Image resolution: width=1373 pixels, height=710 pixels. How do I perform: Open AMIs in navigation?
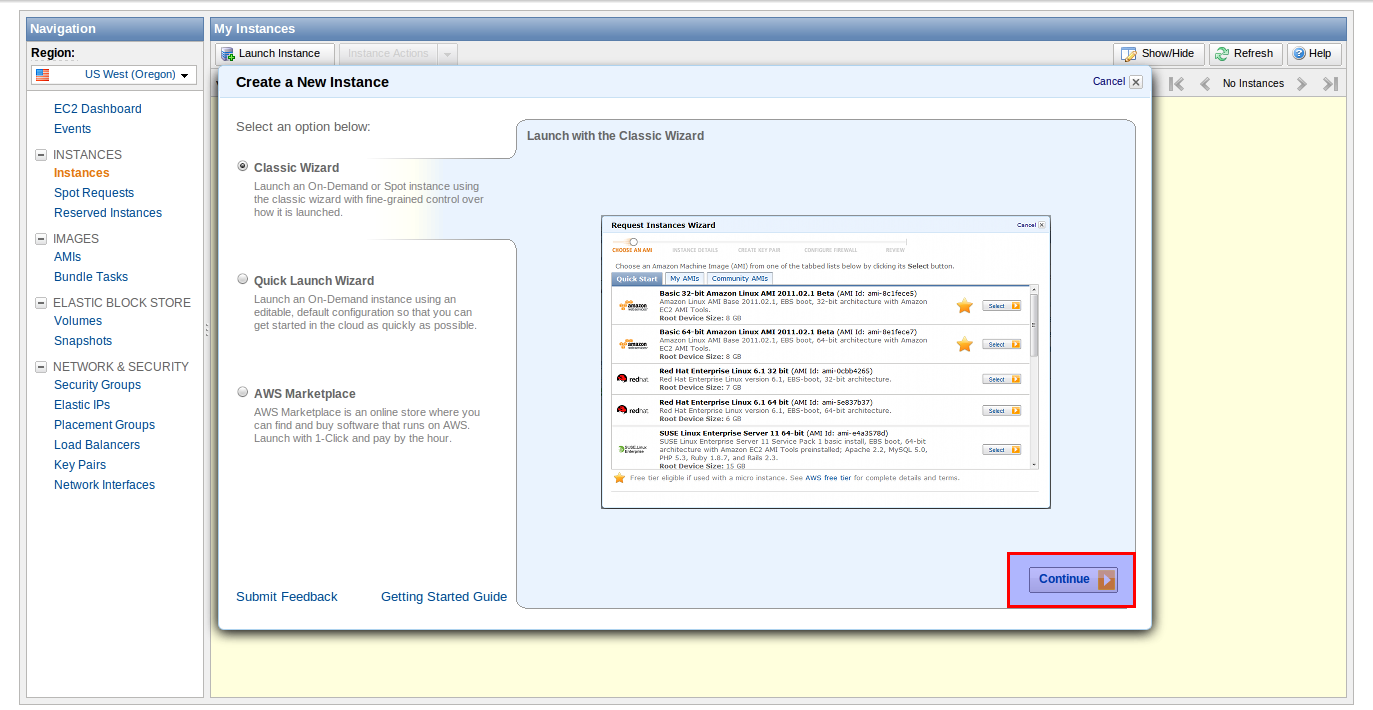(x=67, y=257)
